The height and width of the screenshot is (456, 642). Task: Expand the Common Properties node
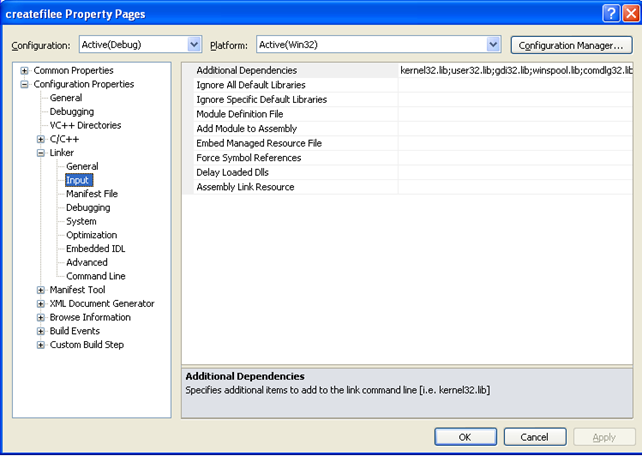tap(24, 71)
